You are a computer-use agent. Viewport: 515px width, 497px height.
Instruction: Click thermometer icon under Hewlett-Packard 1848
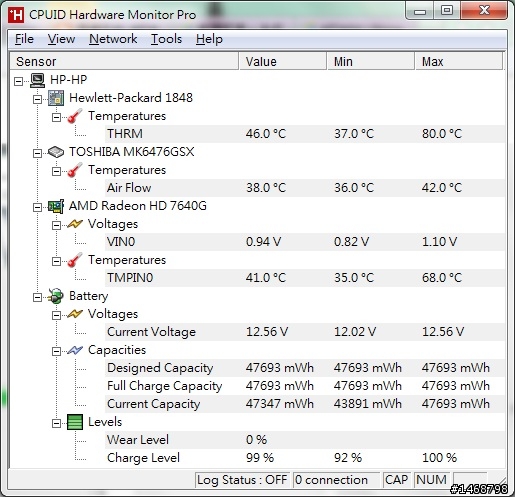[x=75, y=116]
